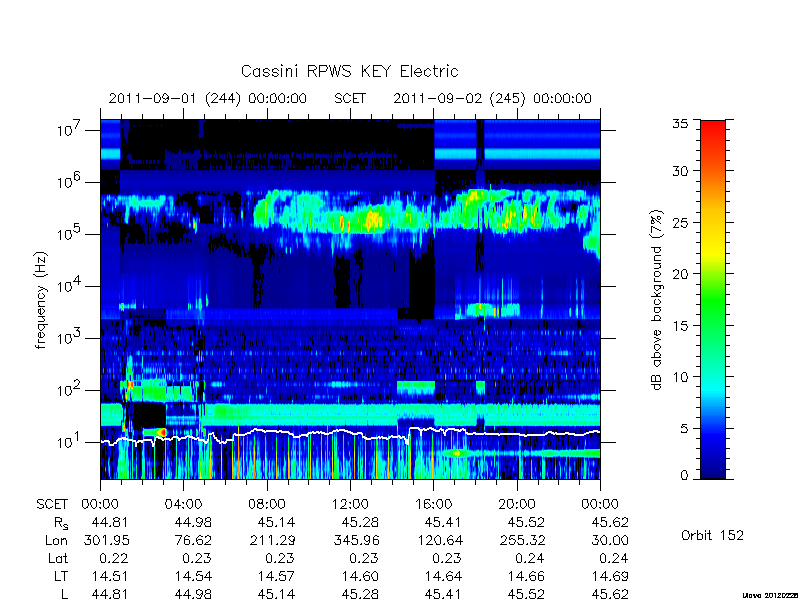Select longitude value '211.29'
The height and width of the screenshot is (600, 800).
[272, 540]
